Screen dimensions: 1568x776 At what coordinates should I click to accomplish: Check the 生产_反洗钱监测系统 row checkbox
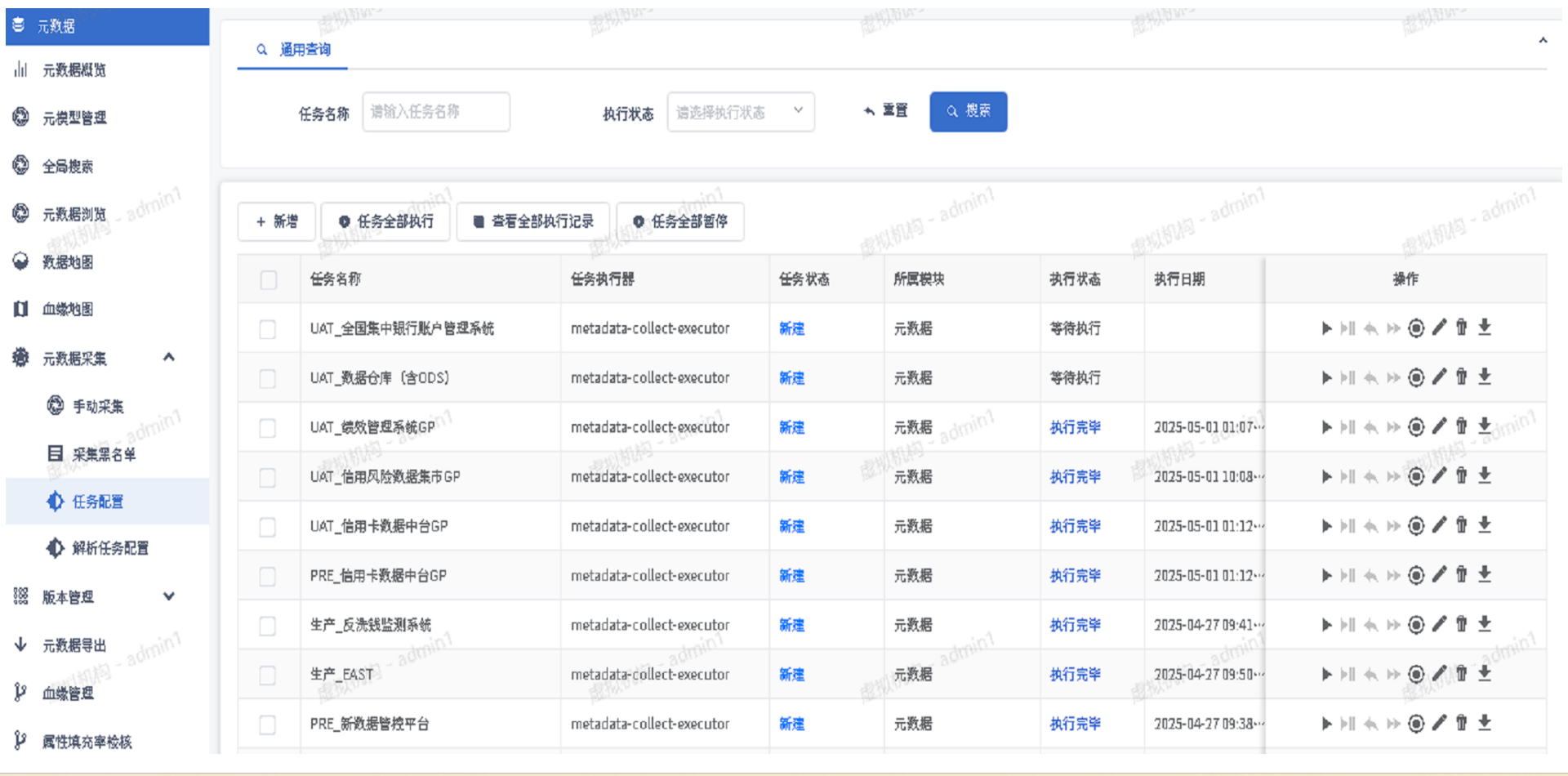(x=268, y=626)
